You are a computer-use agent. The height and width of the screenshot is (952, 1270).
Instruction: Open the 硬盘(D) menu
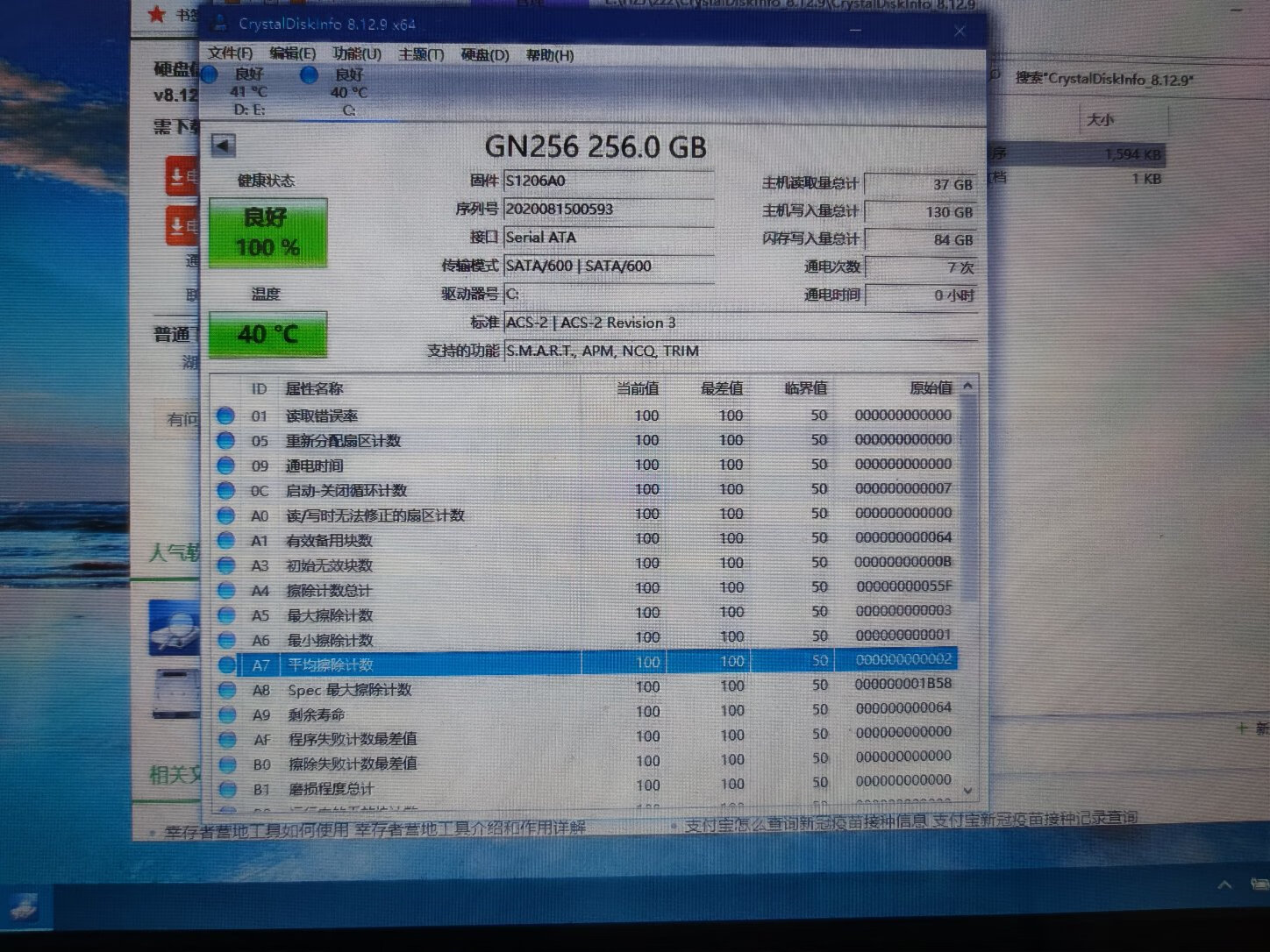pyautogui.click(x=485, y=54)
